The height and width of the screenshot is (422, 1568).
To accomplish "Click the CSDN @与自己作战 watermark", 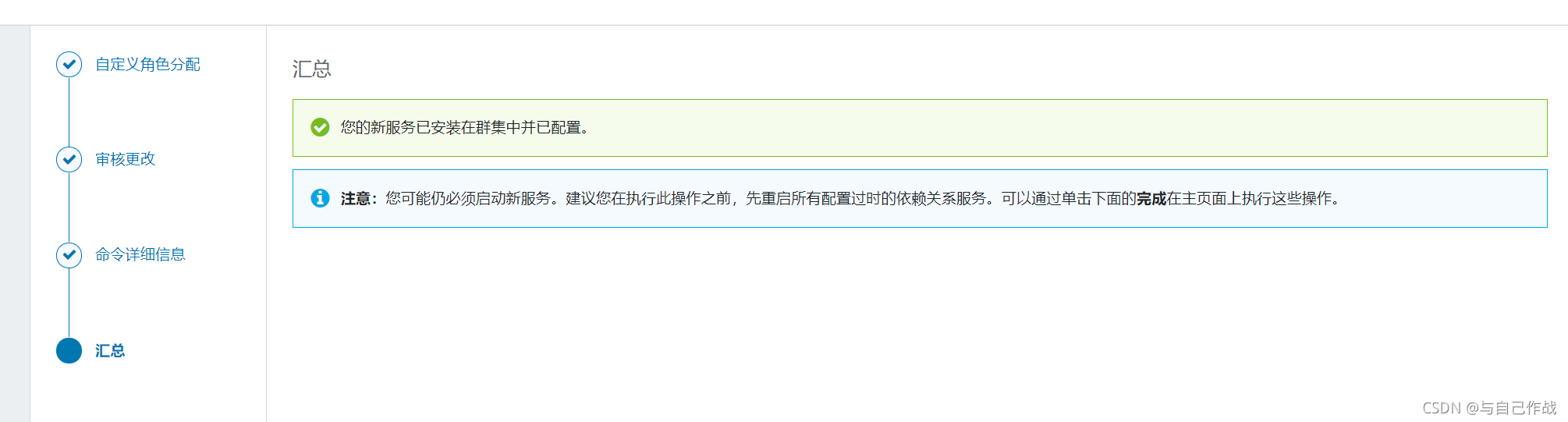I will click(x=1489, y=408).
